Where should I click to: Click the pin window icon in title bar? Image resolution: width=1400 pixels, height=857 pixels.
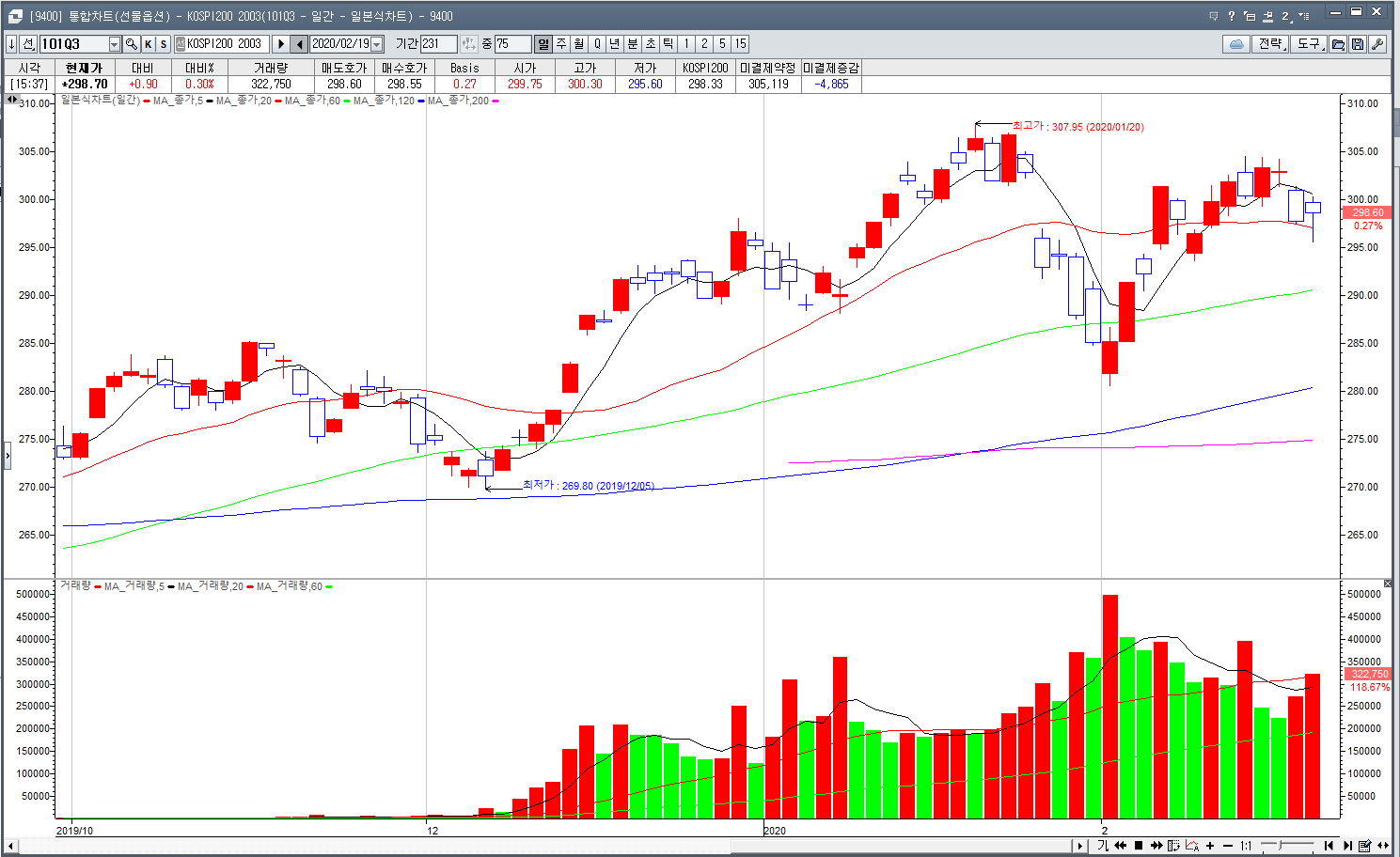point(1268,16)
